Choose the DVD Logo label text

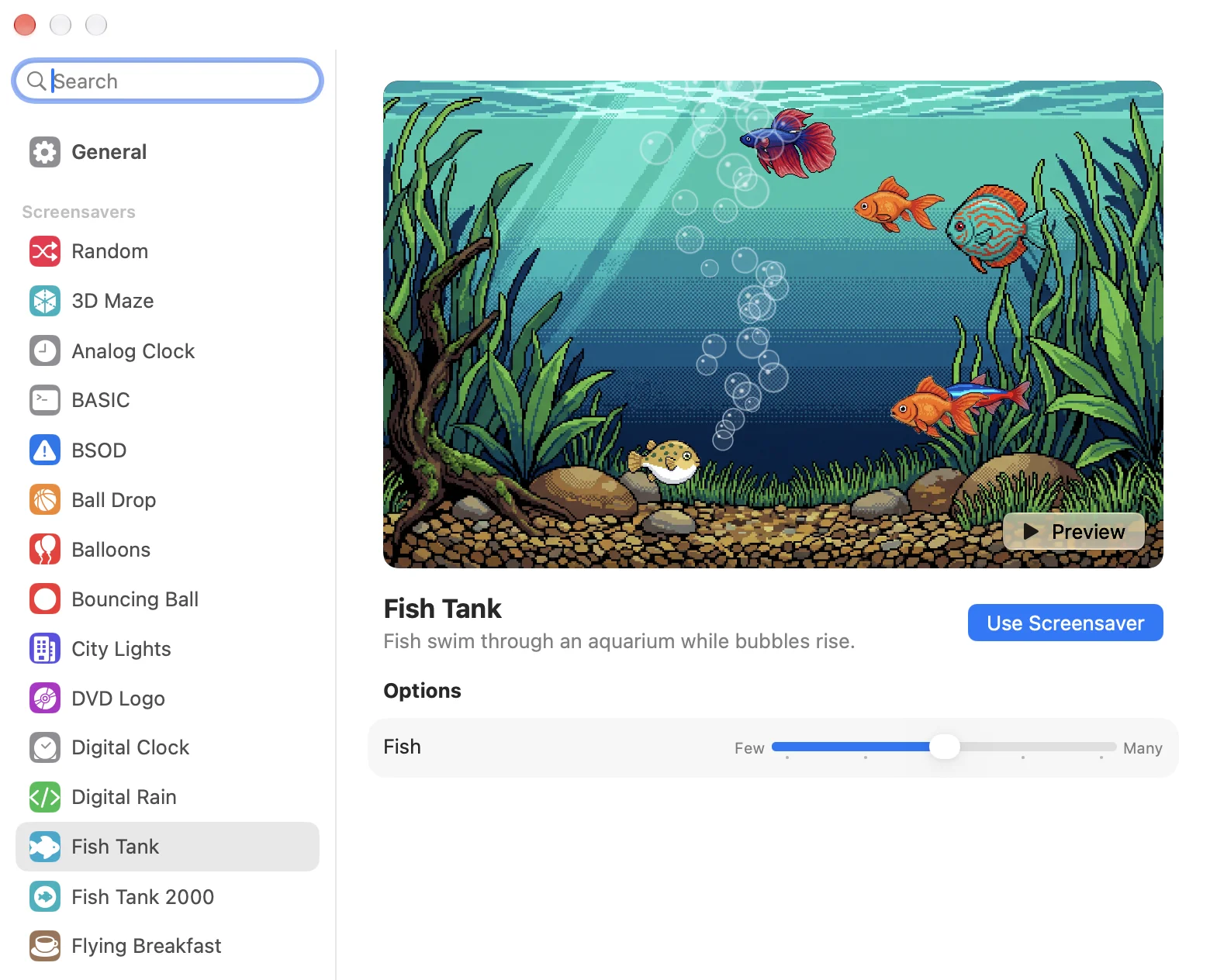118,699
